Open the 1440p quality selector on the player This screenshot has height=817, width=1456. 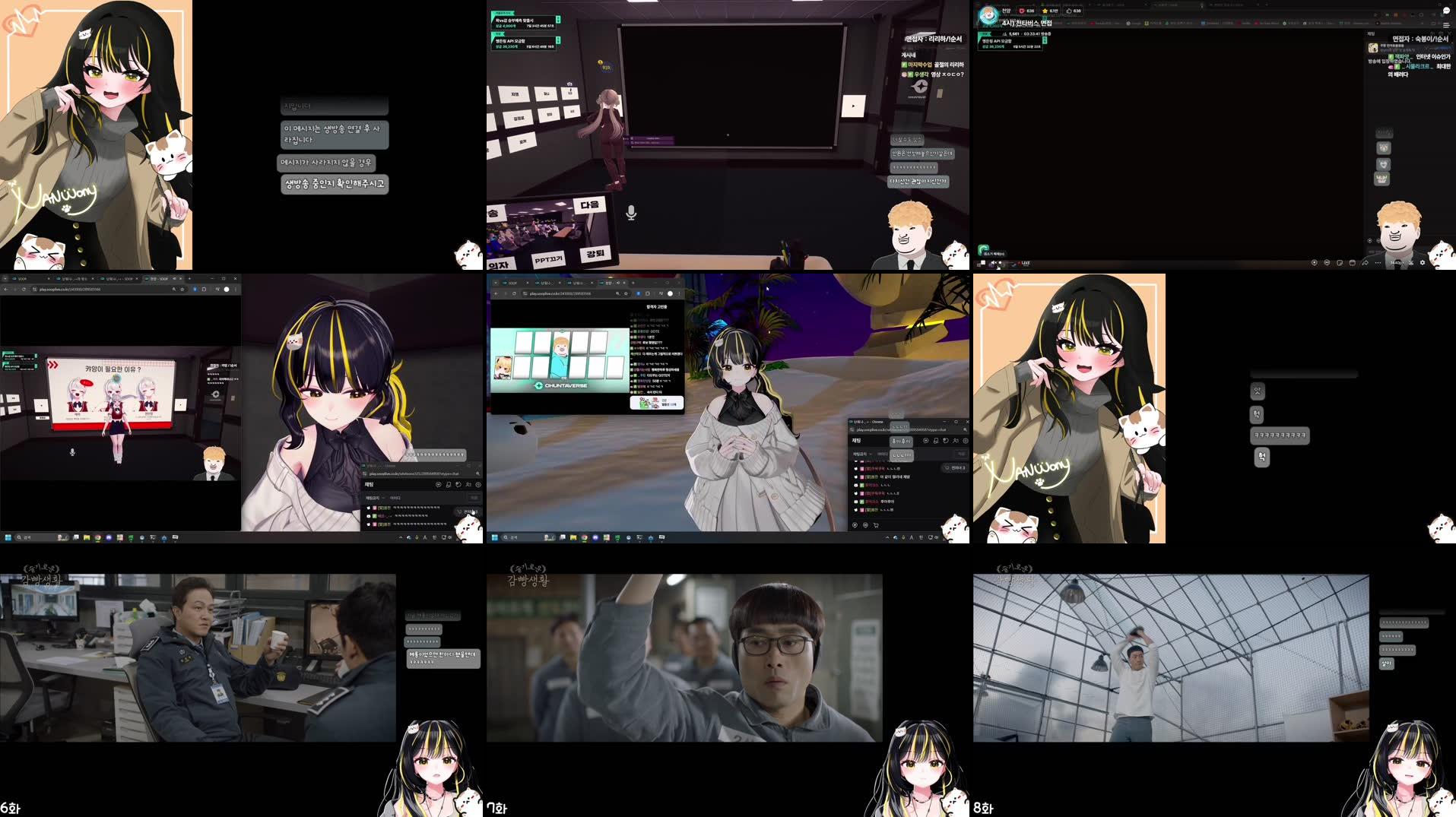tap(1397, 263)
